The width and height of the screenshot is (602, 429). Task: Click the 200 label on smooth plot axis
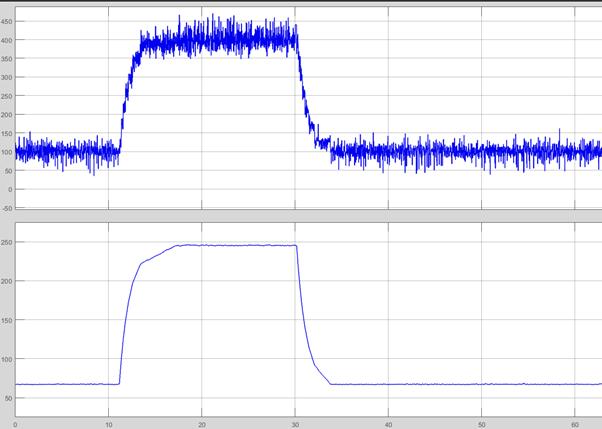pyautogui.click(x=6, y=281)
